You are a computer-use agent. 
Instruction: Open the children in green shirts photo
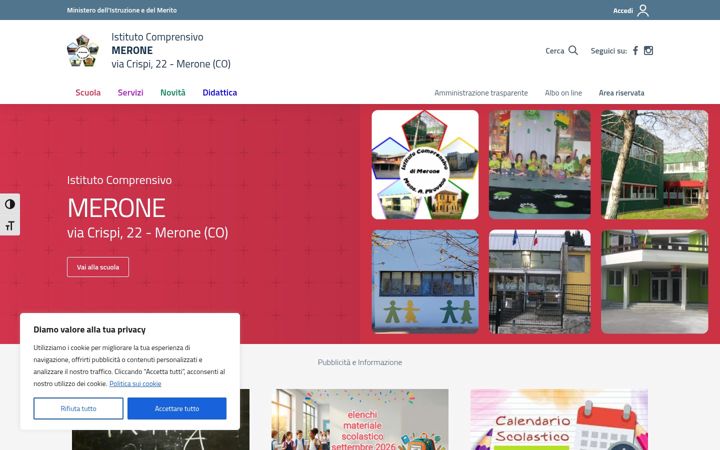pyautogui.click(x=540, y=164)
